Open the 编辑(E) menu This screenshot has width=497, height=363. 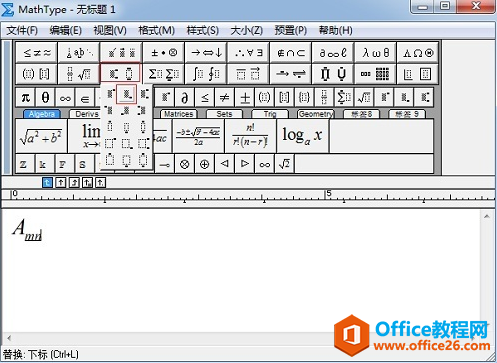pyautogui.click(x=65, y=31)
